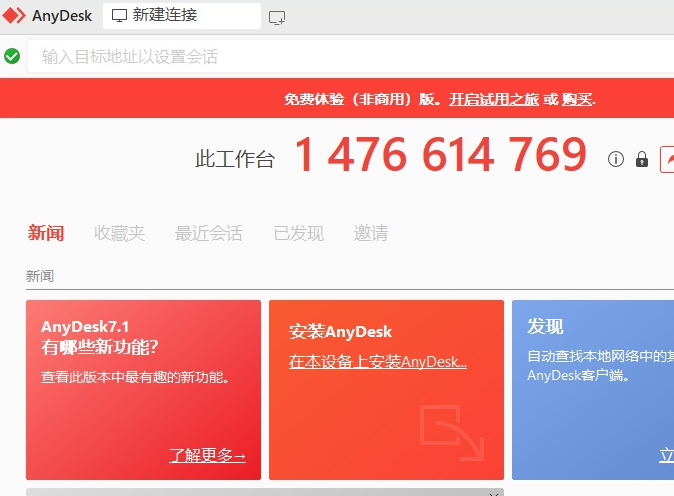Click 在本设备上安装AnyDesk... link
674x496 pixels.
[x=377, y=361]
